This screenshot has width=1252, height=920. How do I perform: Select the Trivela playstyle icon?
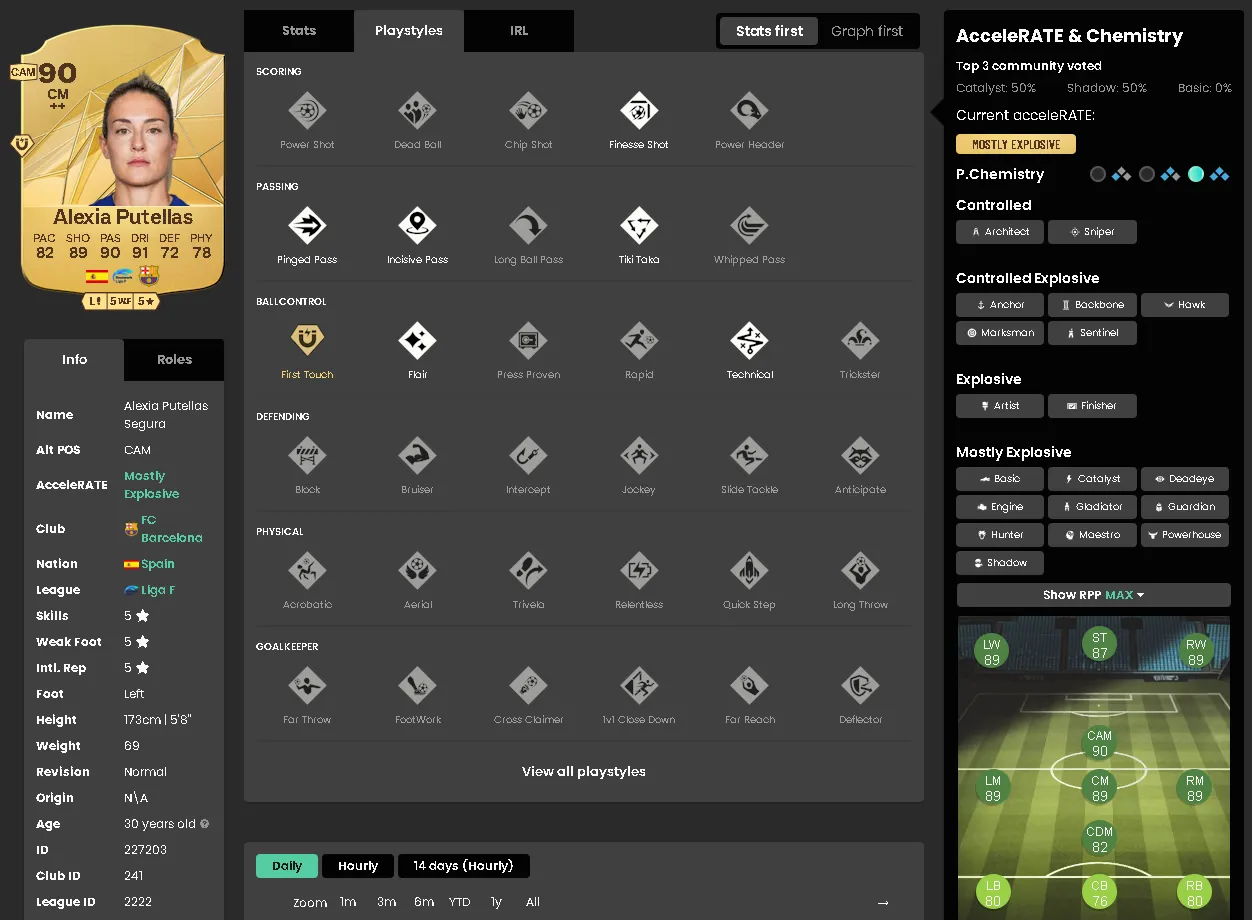[528, 571]
